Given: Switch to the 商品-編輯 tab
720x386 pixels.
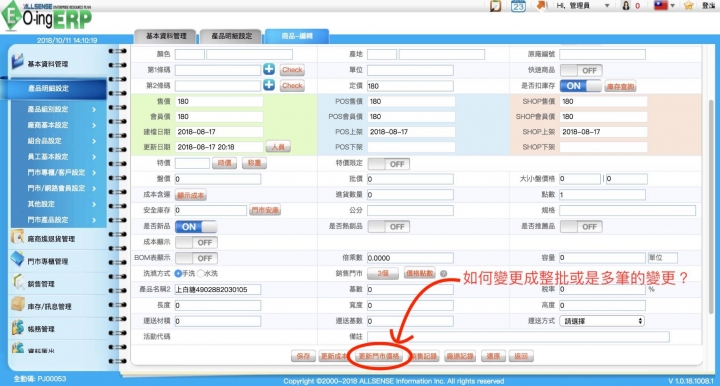Looking at the screenshot, I should 297,36.
